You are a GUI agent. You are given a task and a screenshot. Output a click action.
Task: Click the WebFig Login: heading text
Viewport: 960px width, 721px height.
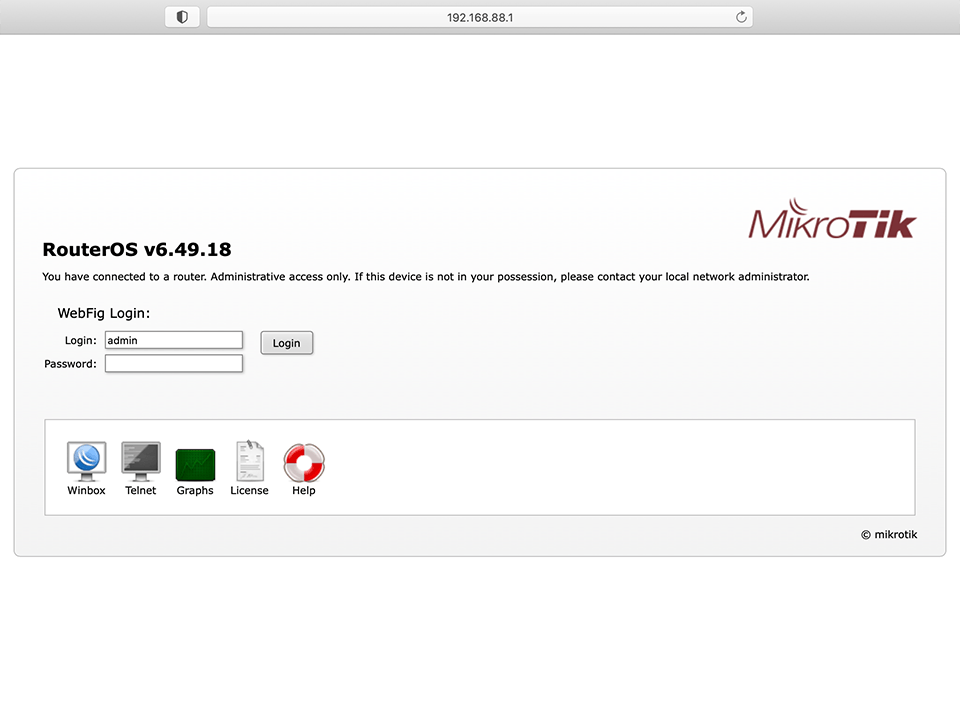tap(103, 313)
